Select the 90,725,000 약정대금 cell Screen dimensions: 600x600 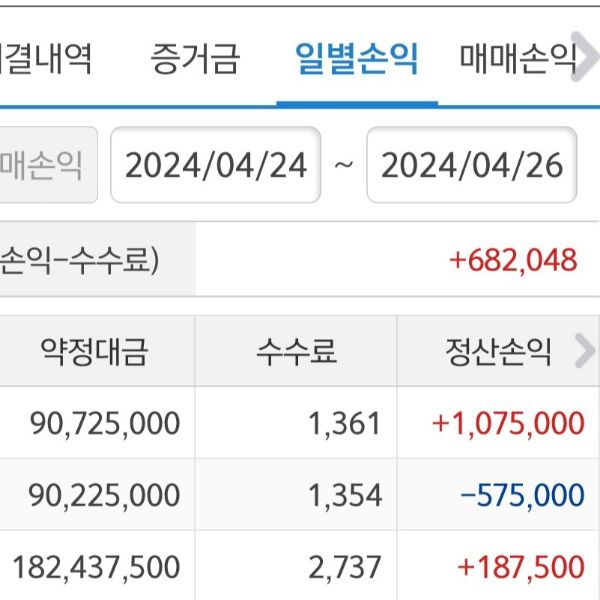[x=105, y=423]
